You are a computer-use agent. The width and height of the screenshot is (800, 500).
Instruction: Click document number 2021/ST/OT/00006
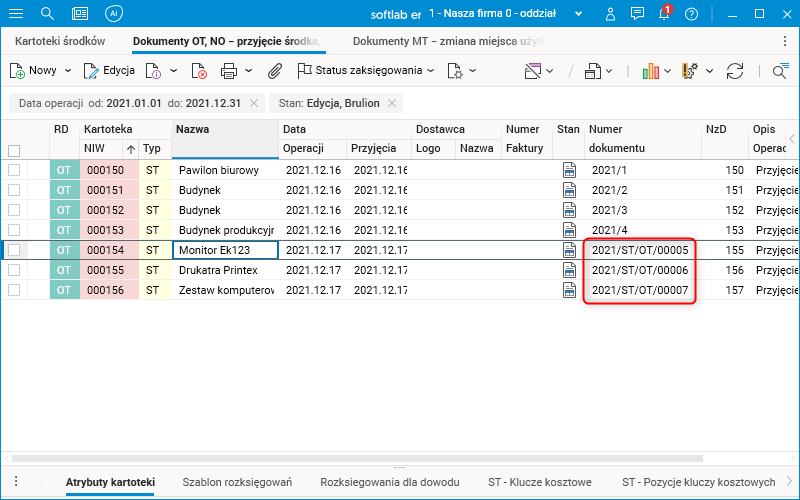640,270
